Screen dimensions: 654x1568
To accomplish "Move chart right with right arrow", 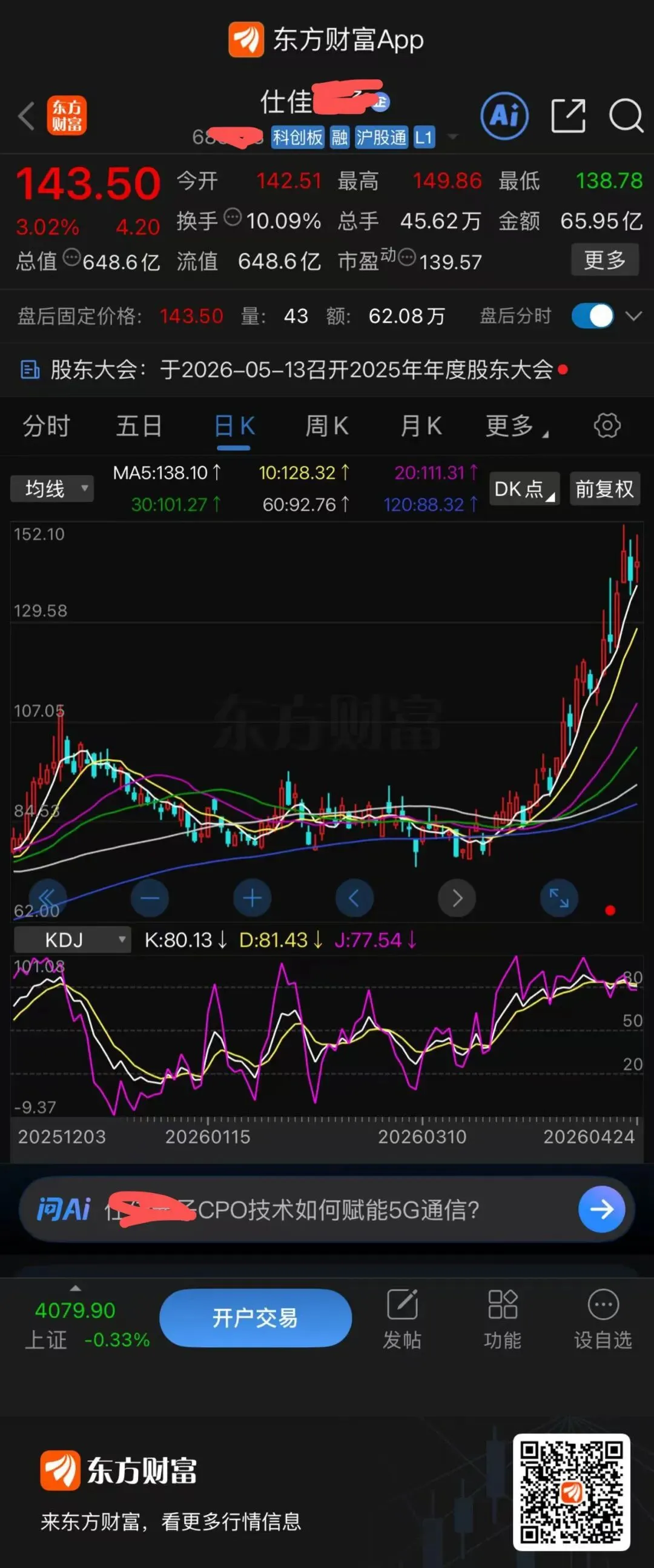I will point(457,898).
